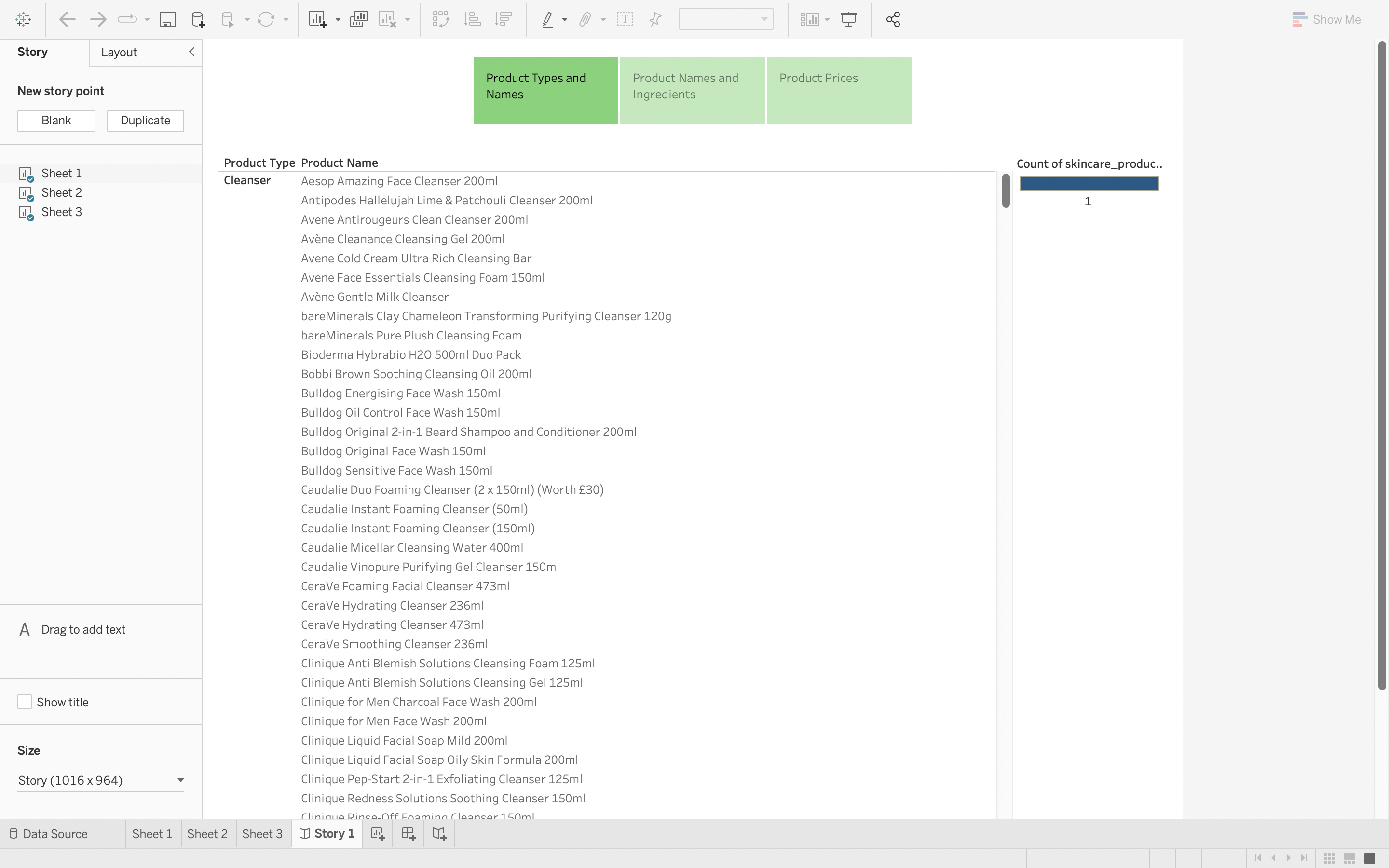The height and width of the screenshot is (868, 1389).
Task: Click the Swap rows and columns icon
Action: click(x=441, y=19)
